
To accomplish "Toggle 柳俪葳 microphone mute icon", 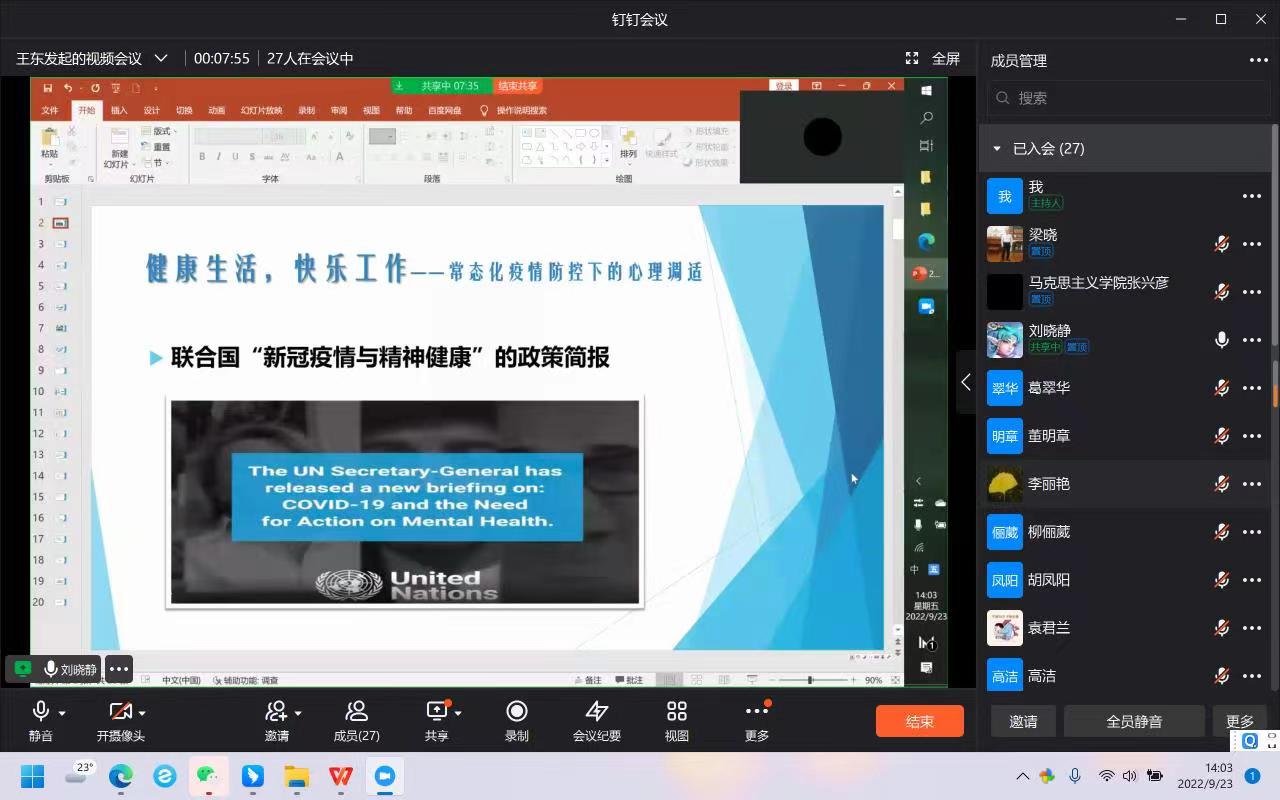I will (x=1222, y=532).
